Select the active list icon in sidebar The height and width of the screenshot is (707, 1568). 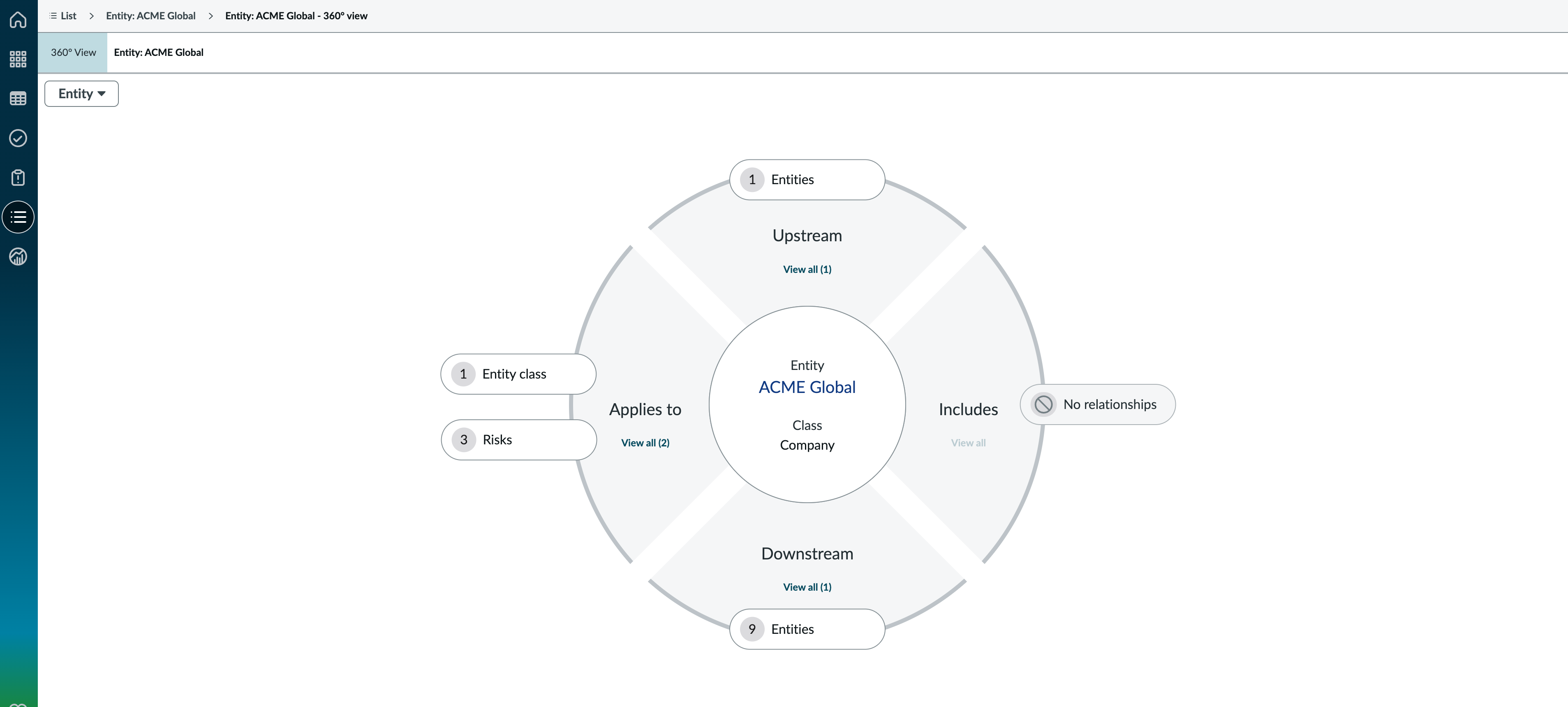coord(18,217)
